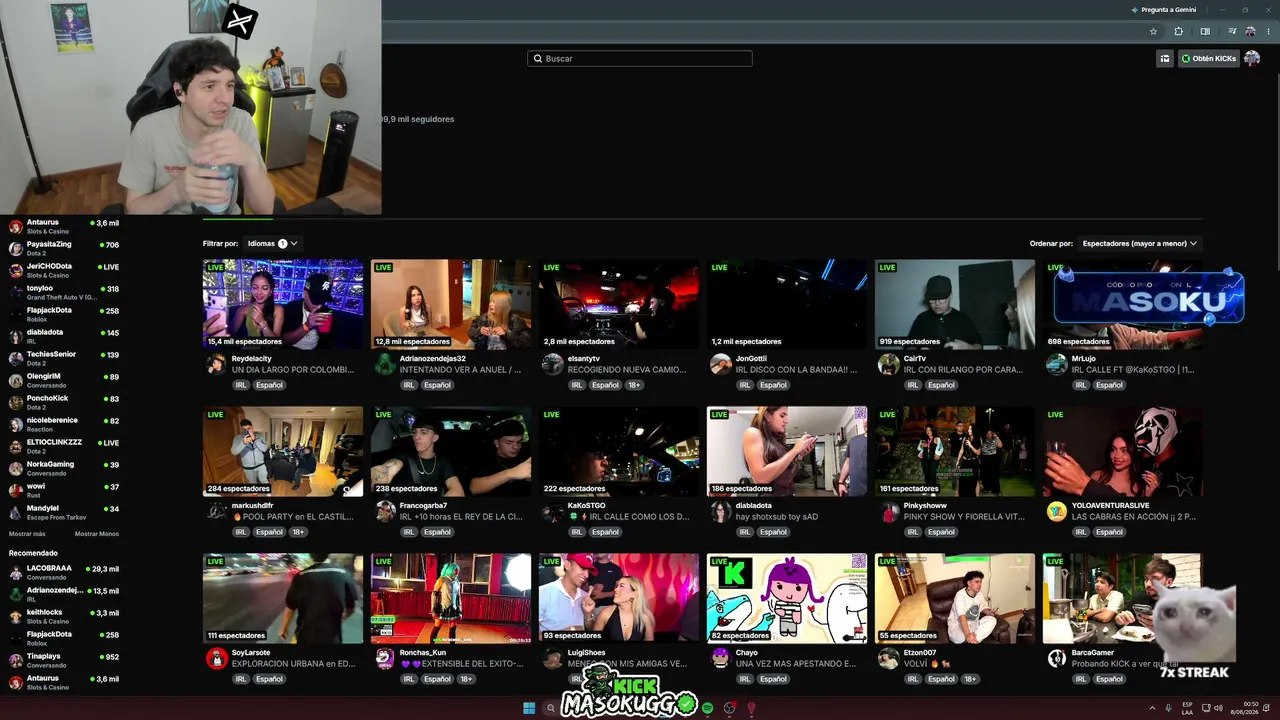Click the Español tag under CairTv
The image size is (1280, 720).
pos(941,385)
